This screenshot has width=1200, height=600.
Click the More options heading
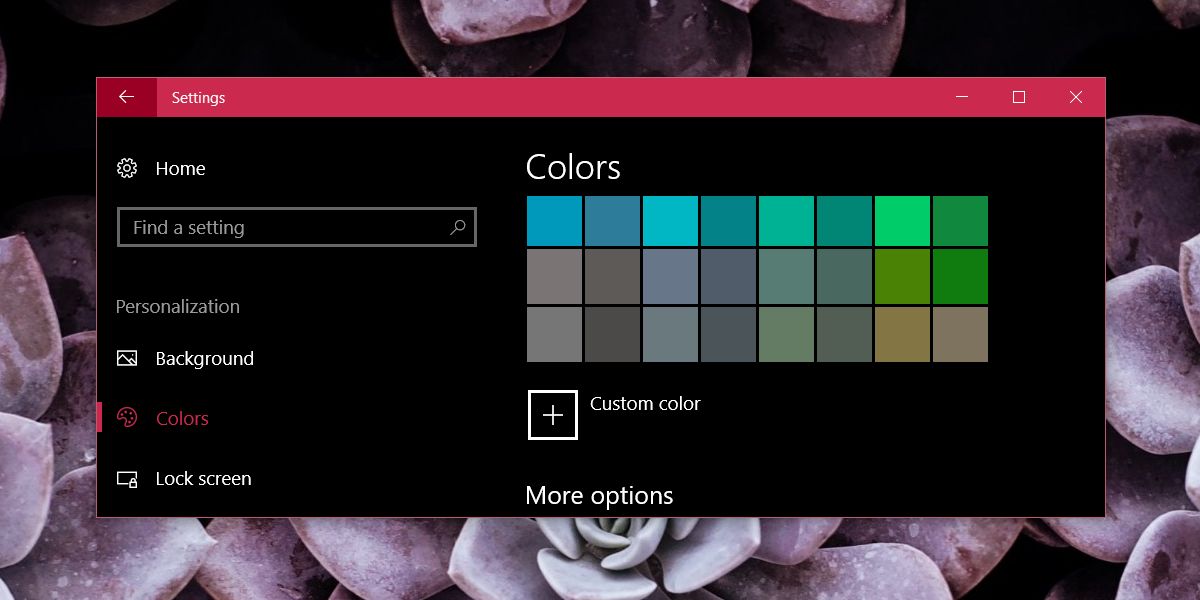pyautogui.click(x=599, y=496)
